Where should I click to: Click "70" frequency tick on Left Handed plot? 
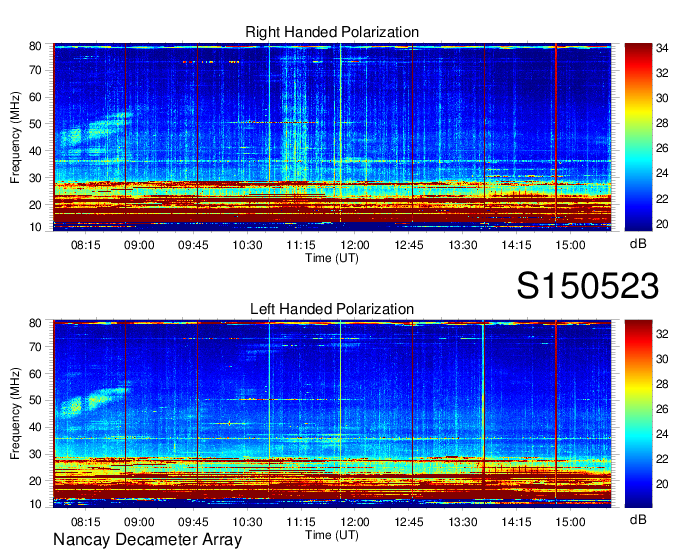[35, 347]
